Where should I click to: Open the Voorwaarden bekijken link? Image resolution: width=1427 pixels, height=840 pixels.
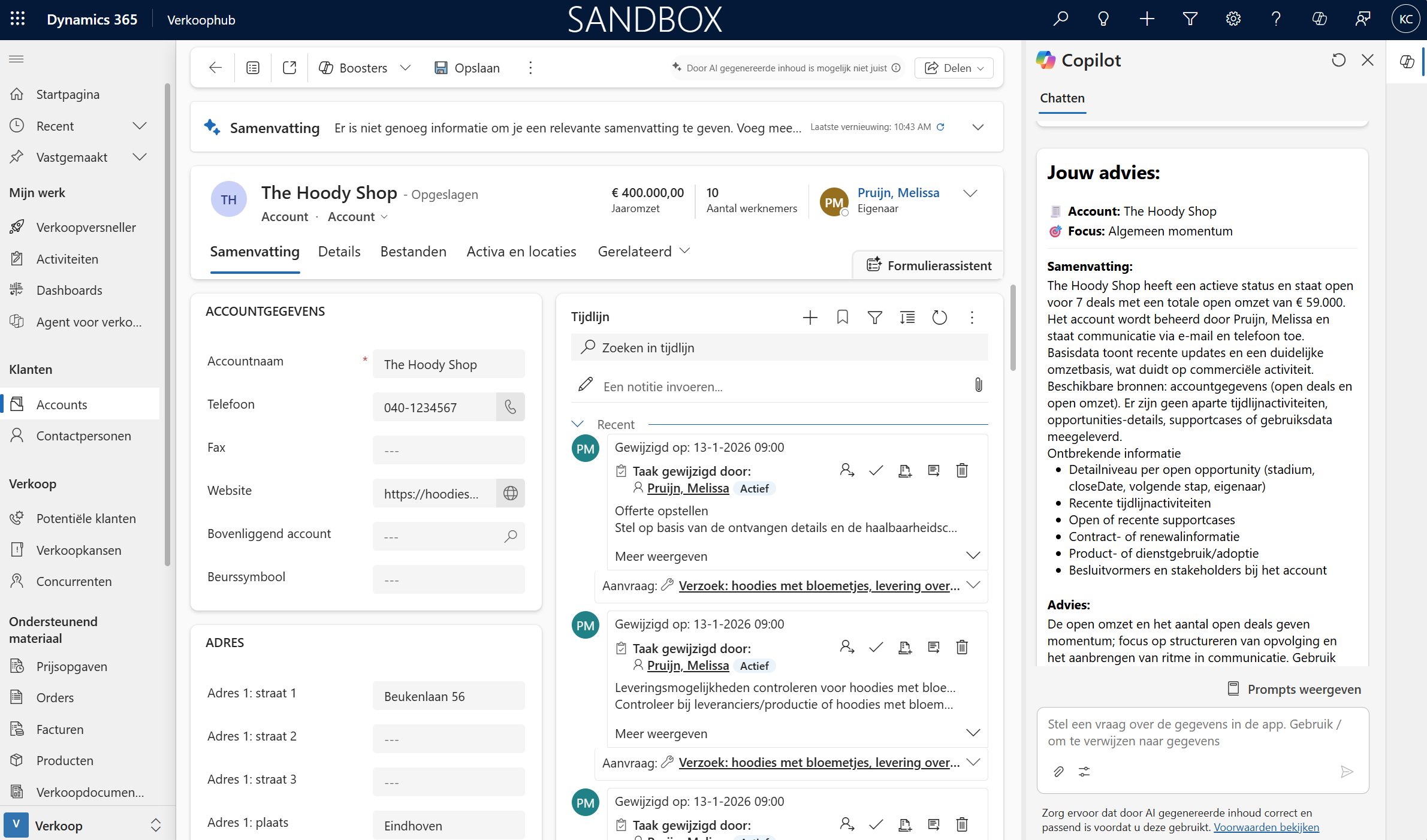(x=1266, y=827)
